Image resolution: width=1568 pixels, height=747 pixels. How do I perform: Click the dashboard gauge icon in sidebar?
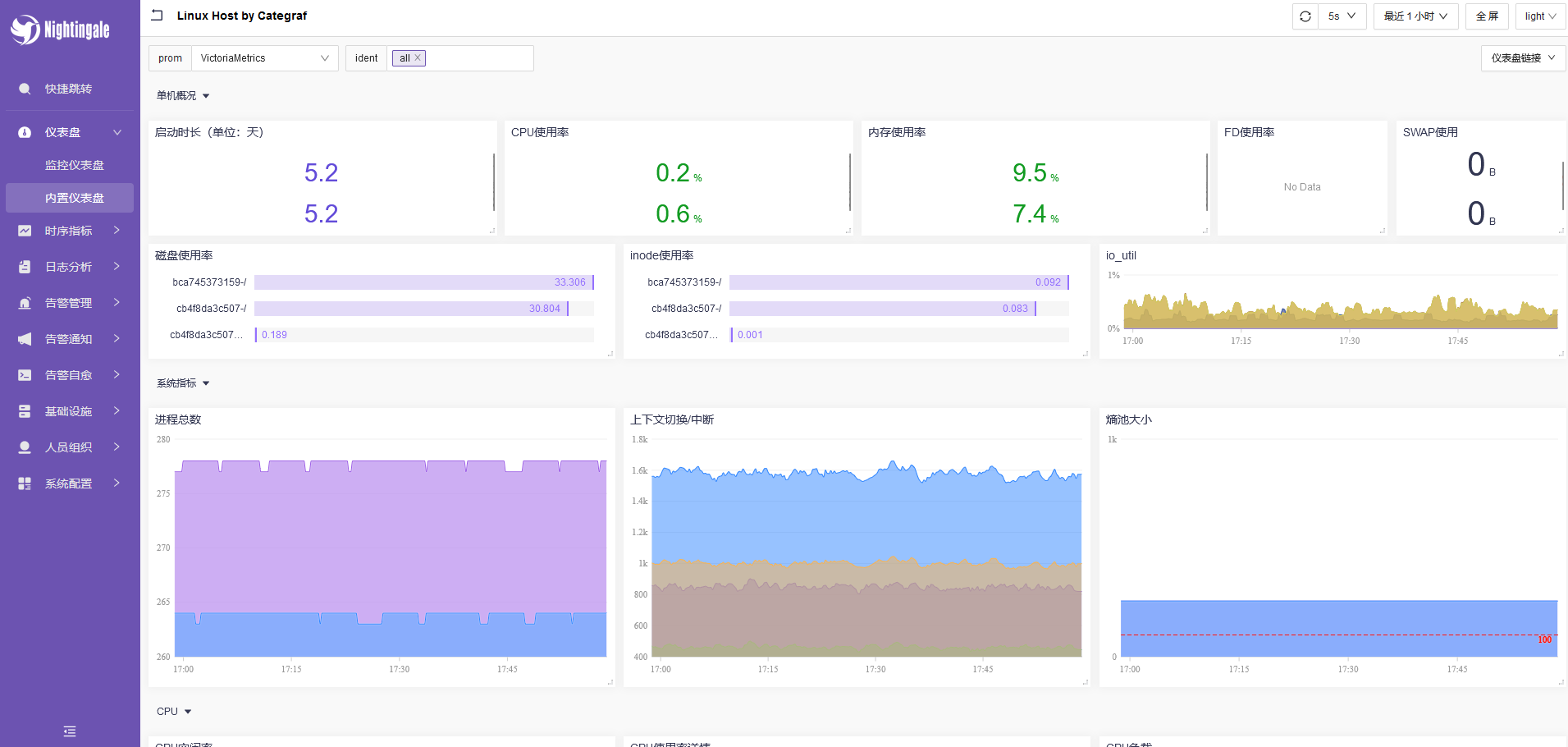25,132
